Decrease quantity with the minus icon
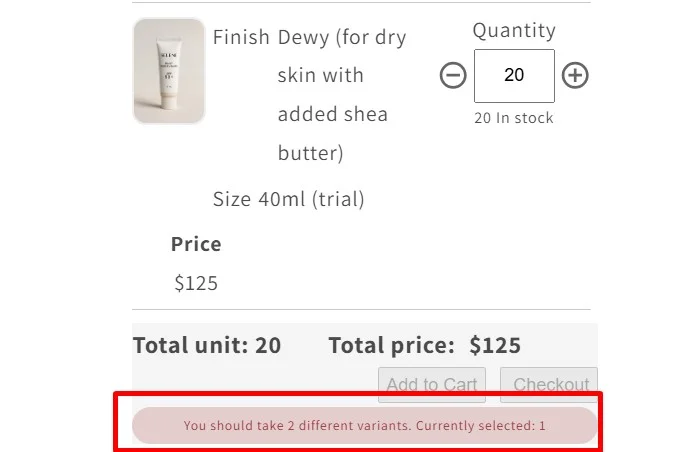687x452 pixels. click(453, 75)
